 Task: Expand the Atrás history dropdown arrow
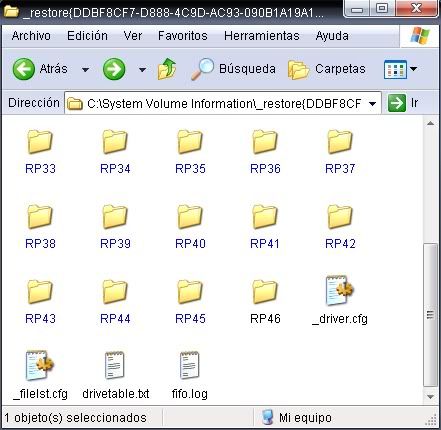click(85, 70)
